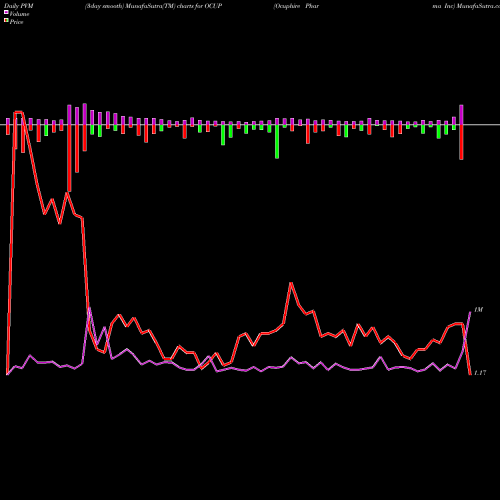This screenshot has height=500, width=500.
Task: Click the '(Ocuphire Phar' company name text
Action: pos(296,6)
